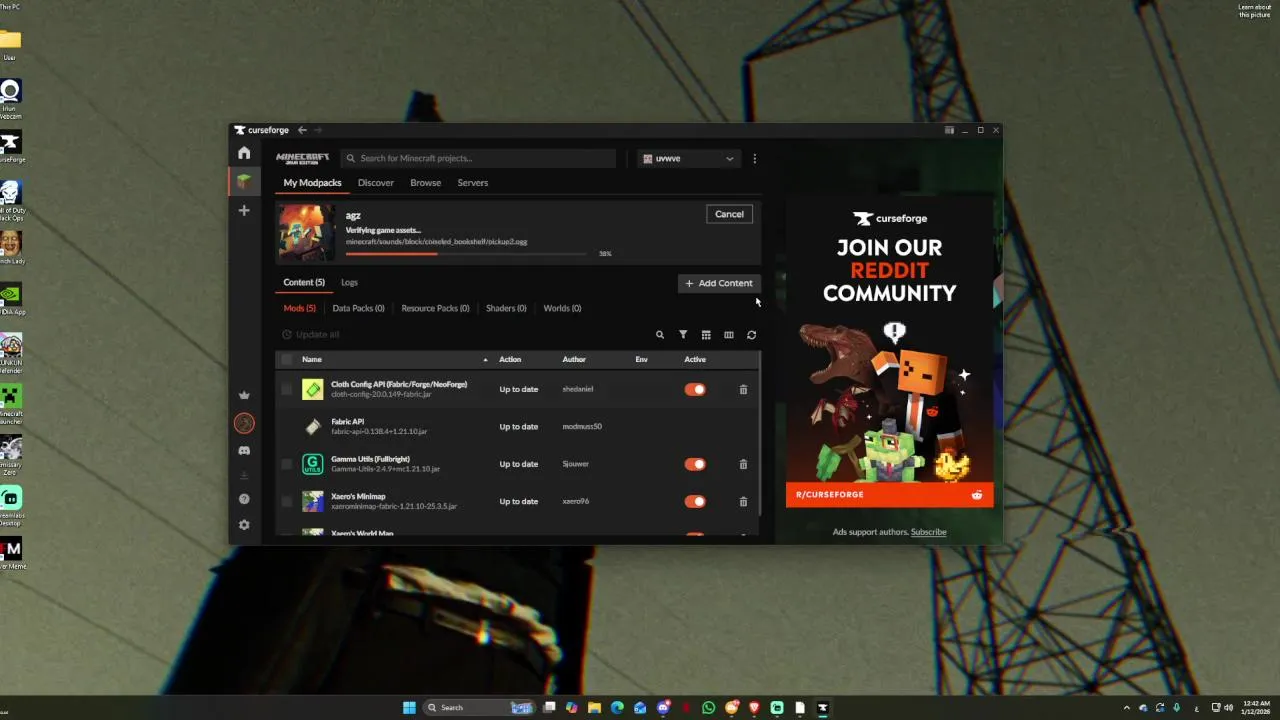
Task: Cancel the agz modpack verification
Action: (x=729, y=214)
